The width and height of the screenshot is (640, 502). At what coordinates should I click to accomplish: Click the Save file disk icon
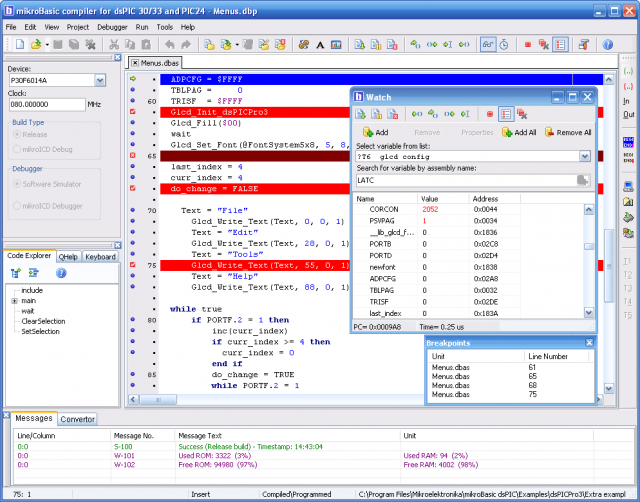click(x=58, y=44)
